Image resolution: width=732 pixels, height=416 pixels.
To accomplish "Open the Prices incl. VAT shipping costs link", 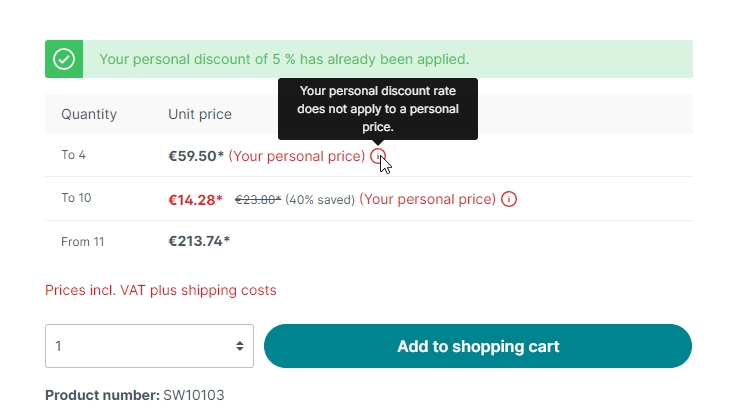I will (160, 290).
